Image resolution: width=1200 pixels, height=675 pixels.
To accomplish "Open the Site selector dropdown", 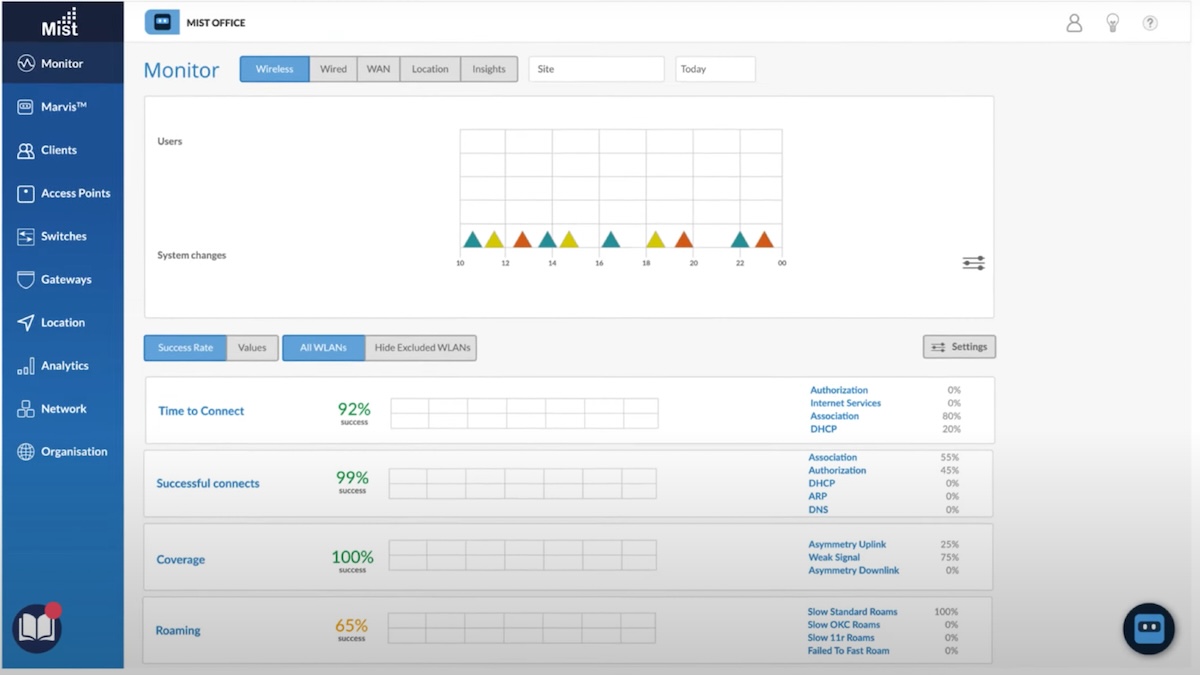I will tap(596, 69).
